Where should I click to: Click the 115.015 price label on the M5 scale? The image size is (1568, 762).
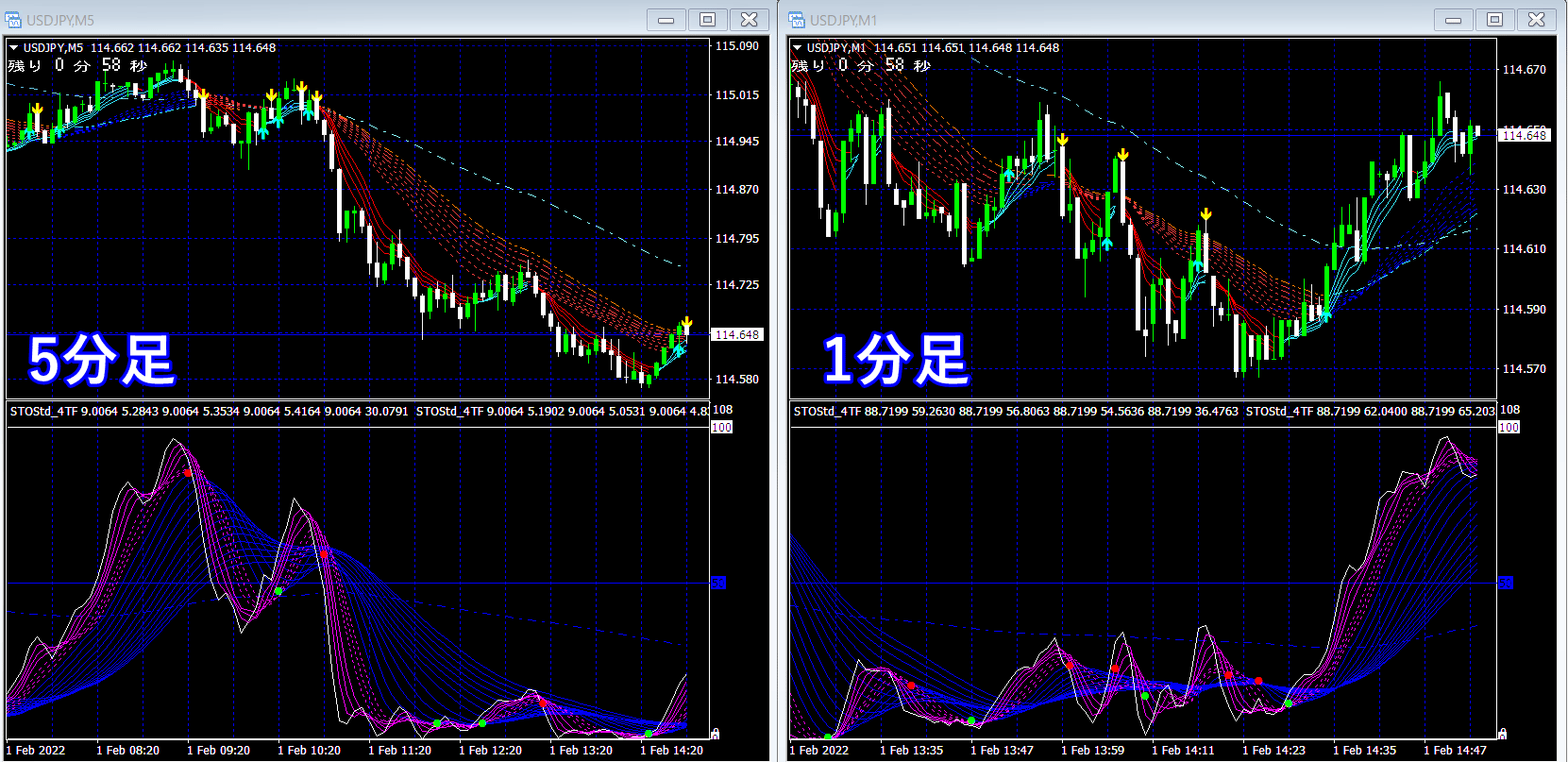tap(737, 94)
